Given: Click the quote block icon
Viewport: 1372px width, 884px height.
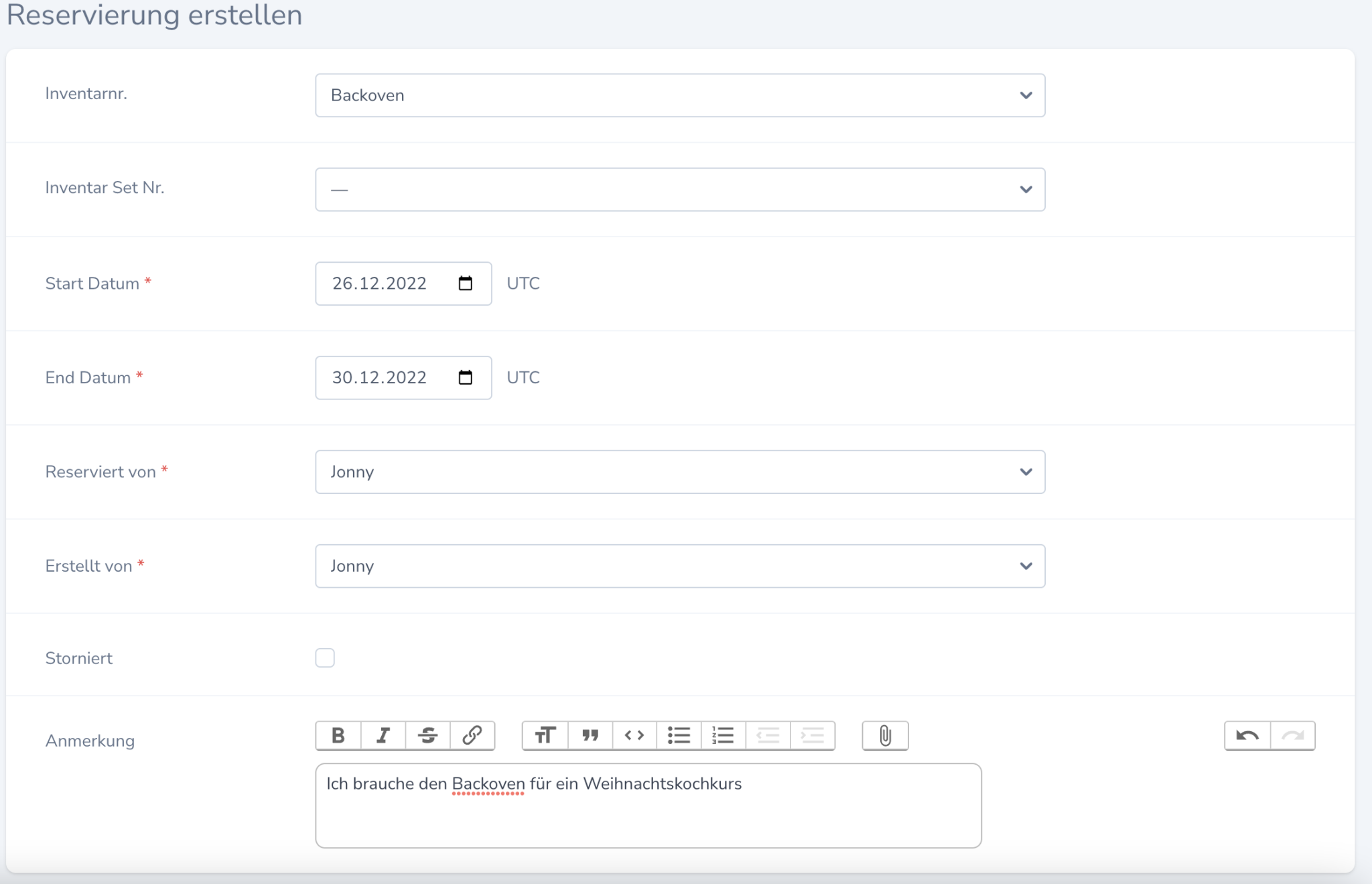Looking at the screenshot, I should (x=590, y=736).
